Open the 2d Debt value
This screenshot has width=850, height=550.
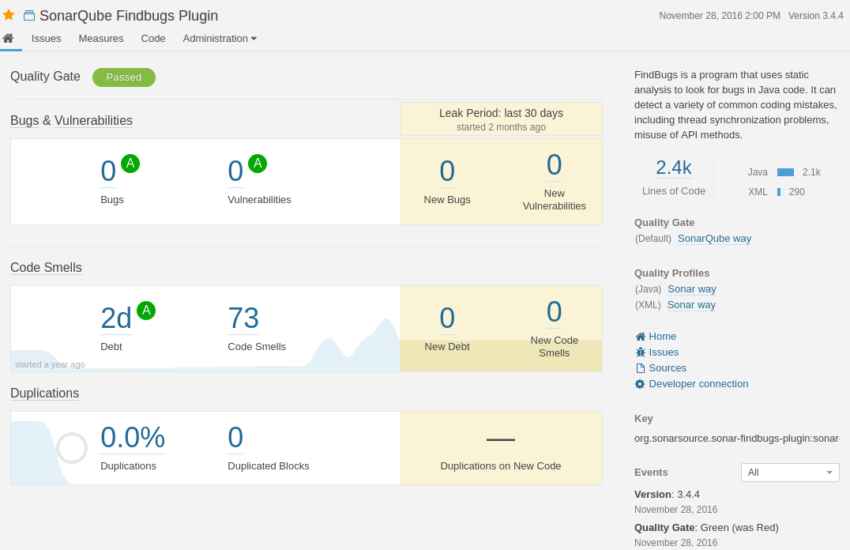(116, 318)
